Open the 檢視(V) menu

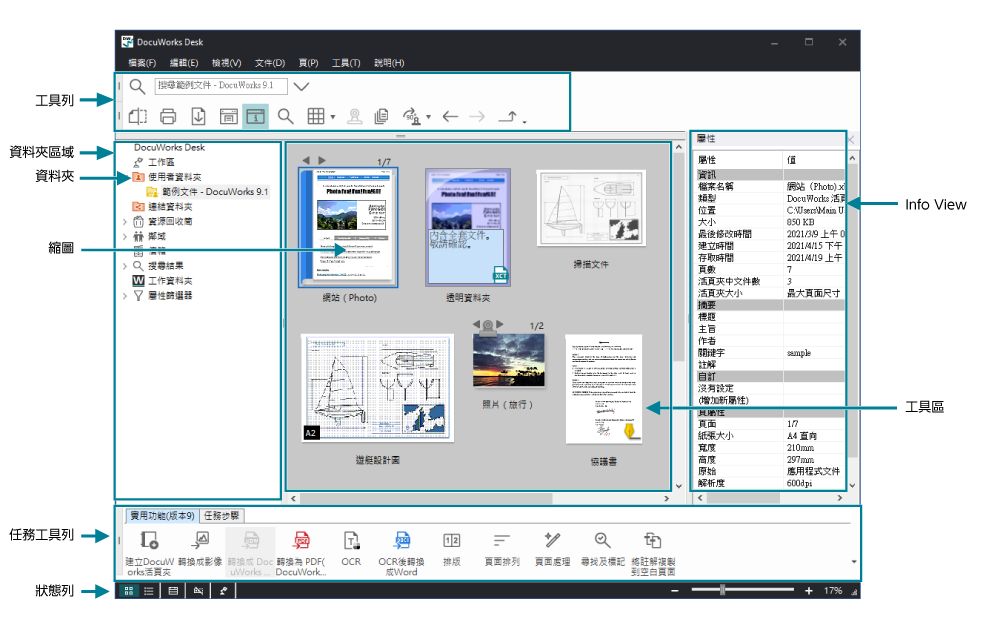click(226, 63)
